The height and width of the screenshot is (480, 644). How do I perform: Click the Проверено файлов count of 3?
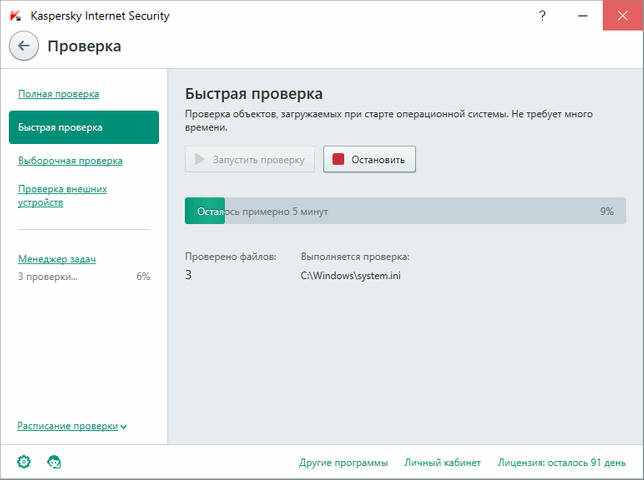(x=188, y=275)
